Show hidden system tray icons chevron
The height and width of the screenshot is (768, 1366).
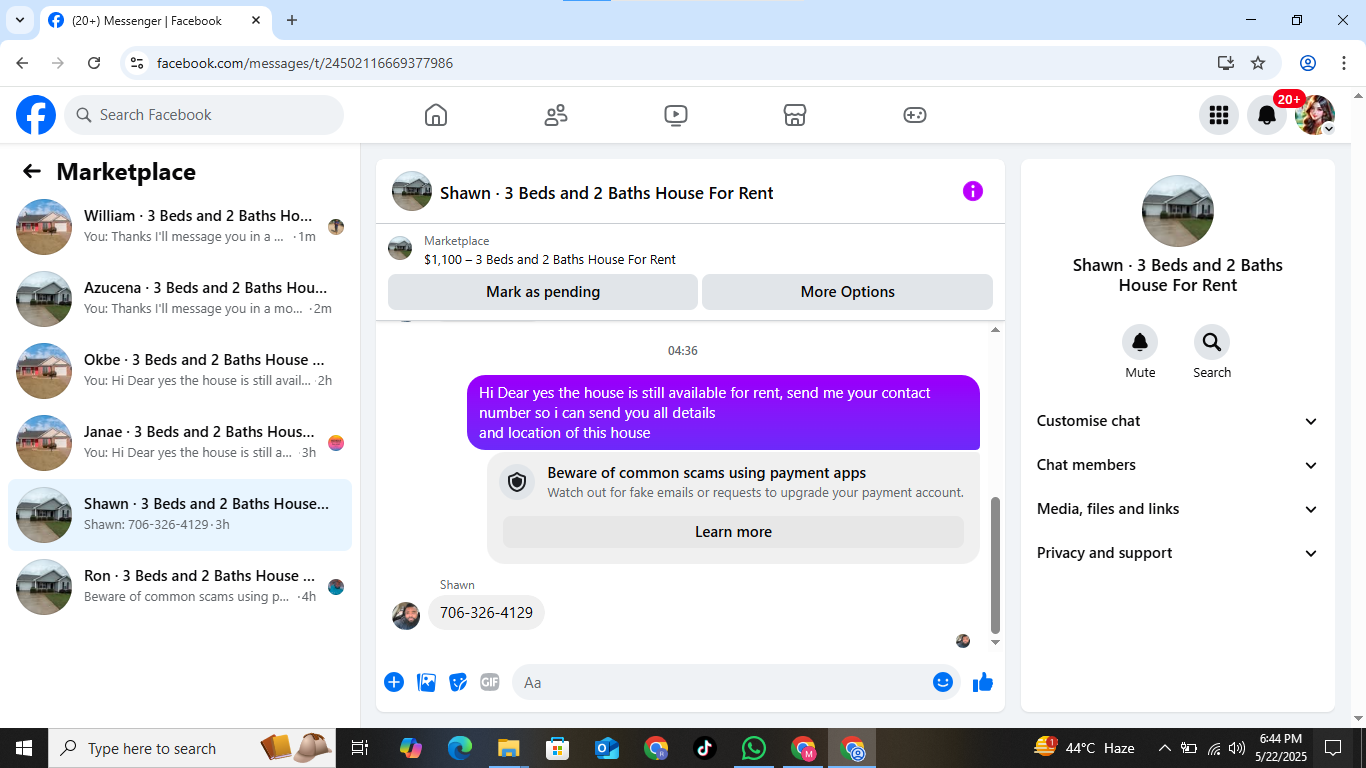(1164, 748)
